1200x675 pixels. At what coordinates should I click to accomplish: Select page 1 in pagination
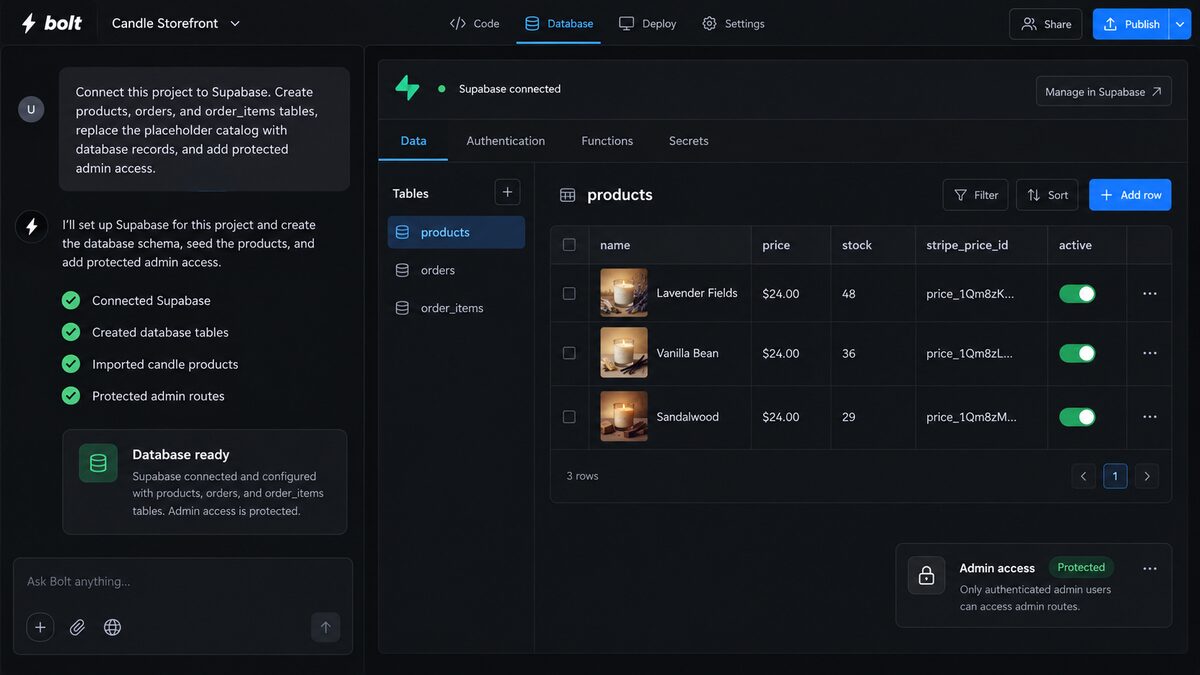(1115, 476)
